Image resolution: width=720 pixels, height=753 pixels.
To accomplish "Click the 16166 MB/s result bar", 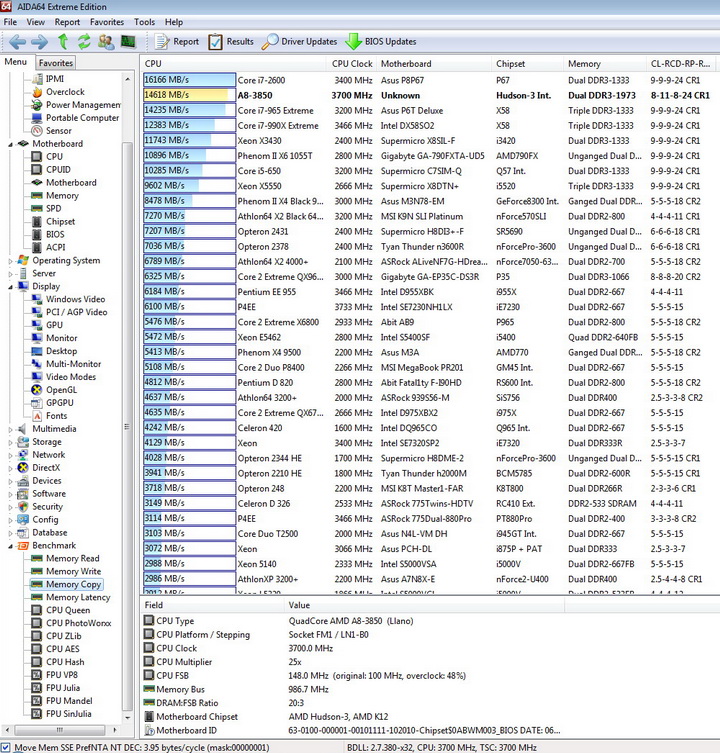I will [189, 80].
